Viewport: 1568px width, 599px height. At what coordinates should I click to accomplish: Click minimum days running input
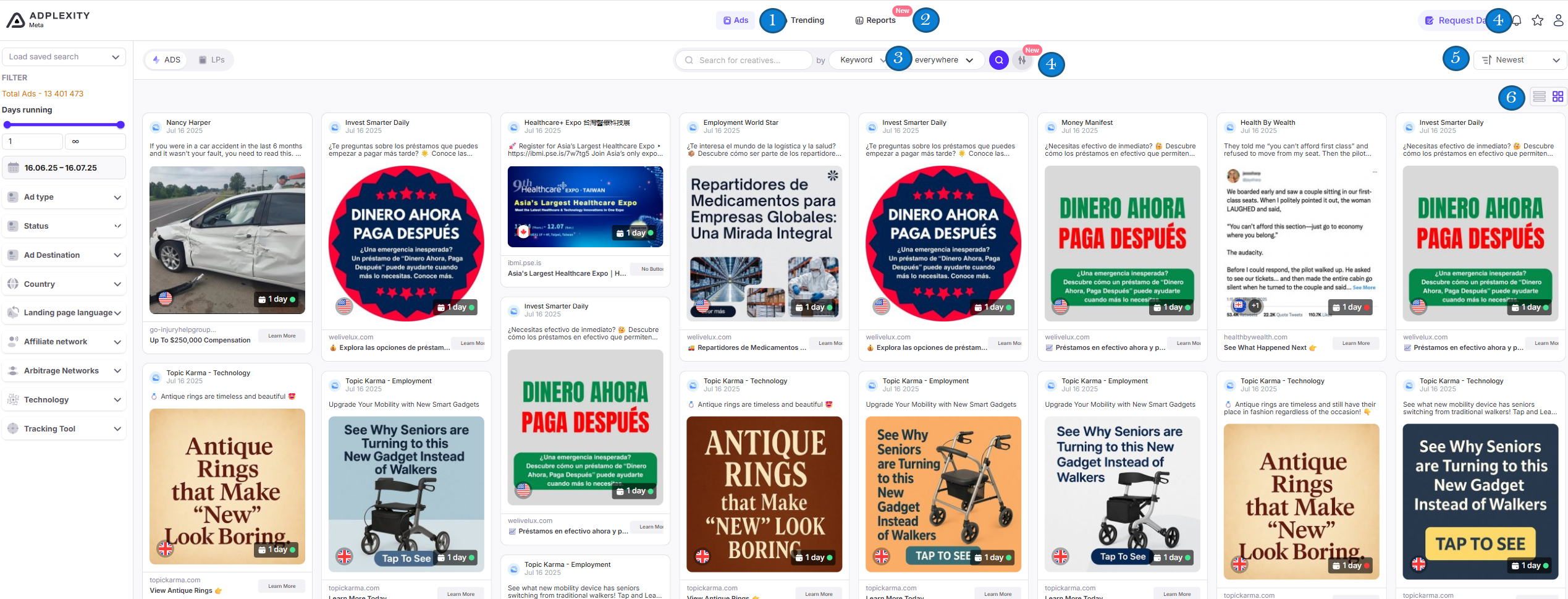point(33,142)
